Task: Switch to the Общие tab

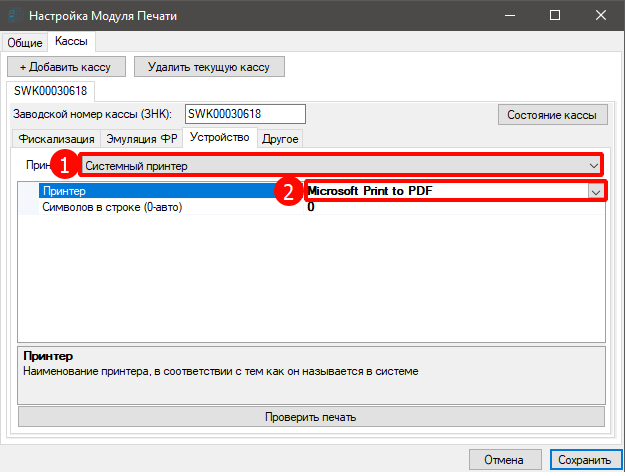Action: pos(26,42)
